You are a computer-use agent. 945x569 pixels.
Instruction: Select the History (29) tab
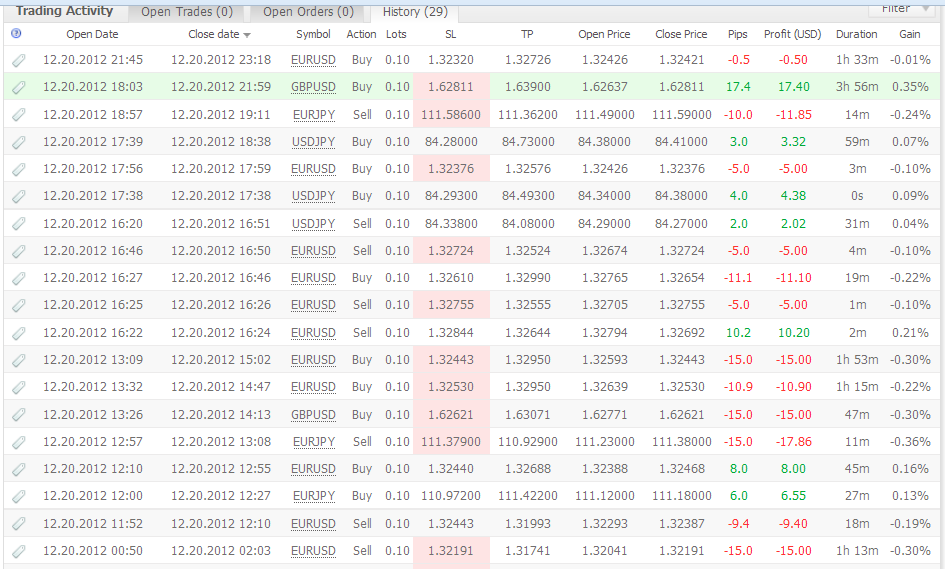tap(415, 12)
